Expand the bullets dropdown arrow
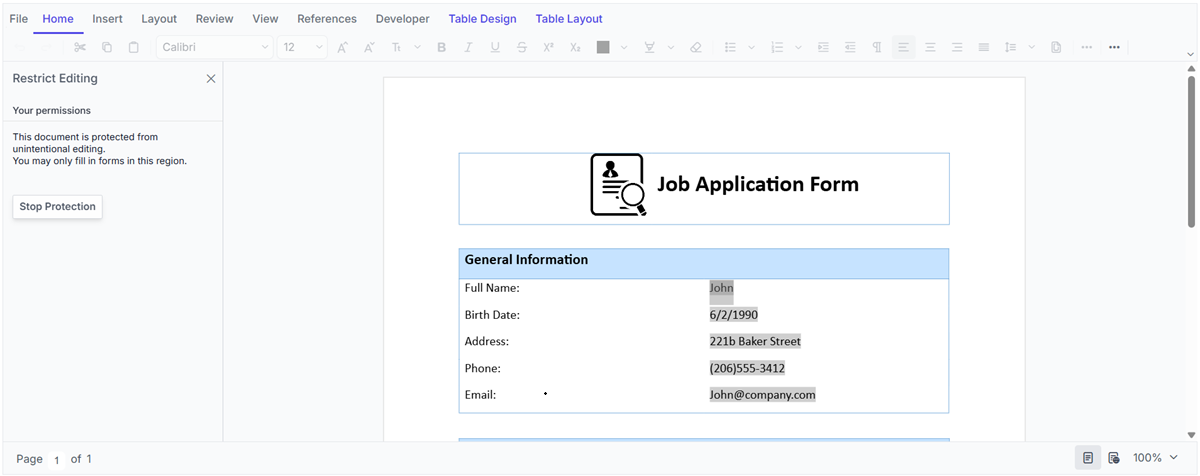The width and height of the screenshot is (1200, 476). (752, 47)
